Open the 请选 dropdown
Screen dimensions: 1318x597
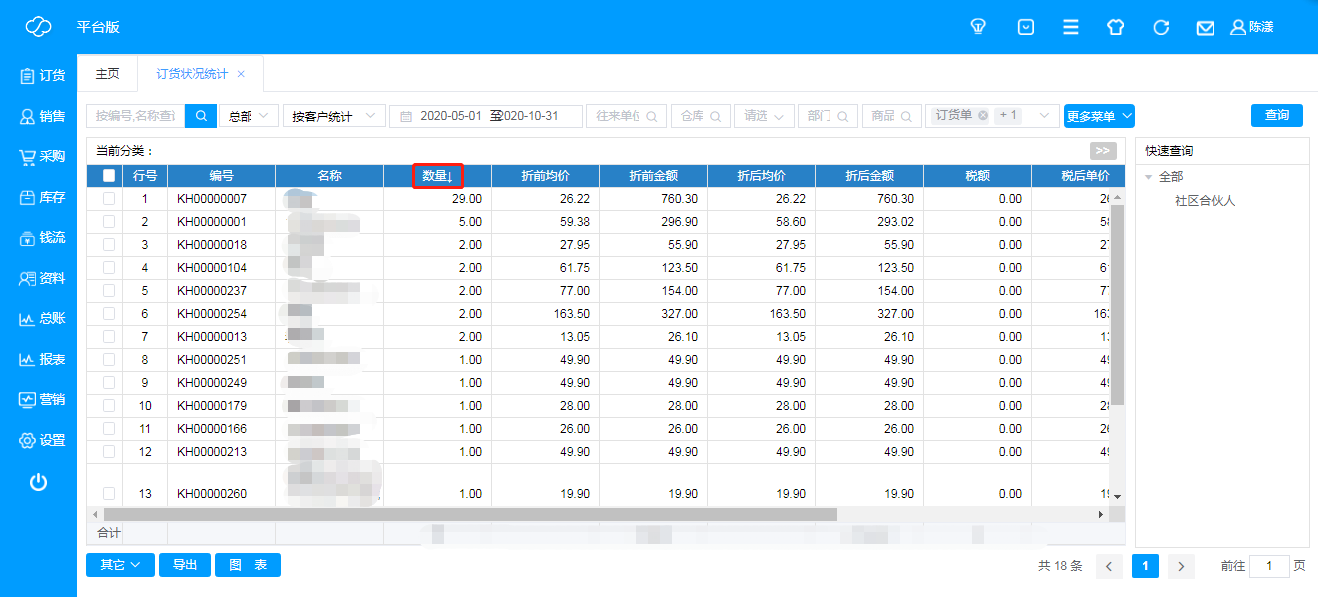[764, 116]
